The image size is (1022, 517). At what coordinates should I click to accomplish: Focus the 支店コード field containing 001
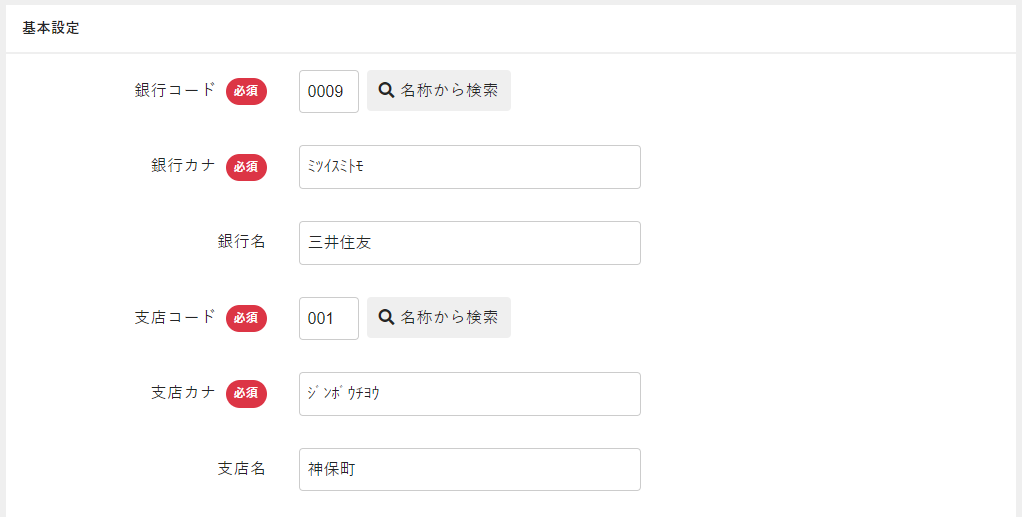(328, 318)
